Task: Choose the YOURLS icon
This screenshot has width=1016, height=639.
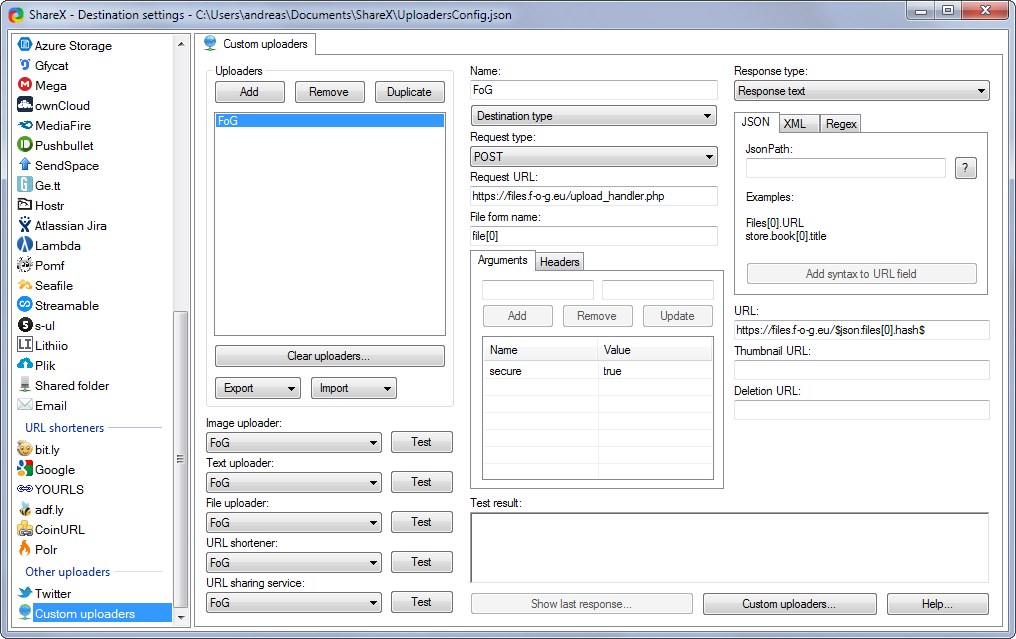Action: tap(25, 489)
